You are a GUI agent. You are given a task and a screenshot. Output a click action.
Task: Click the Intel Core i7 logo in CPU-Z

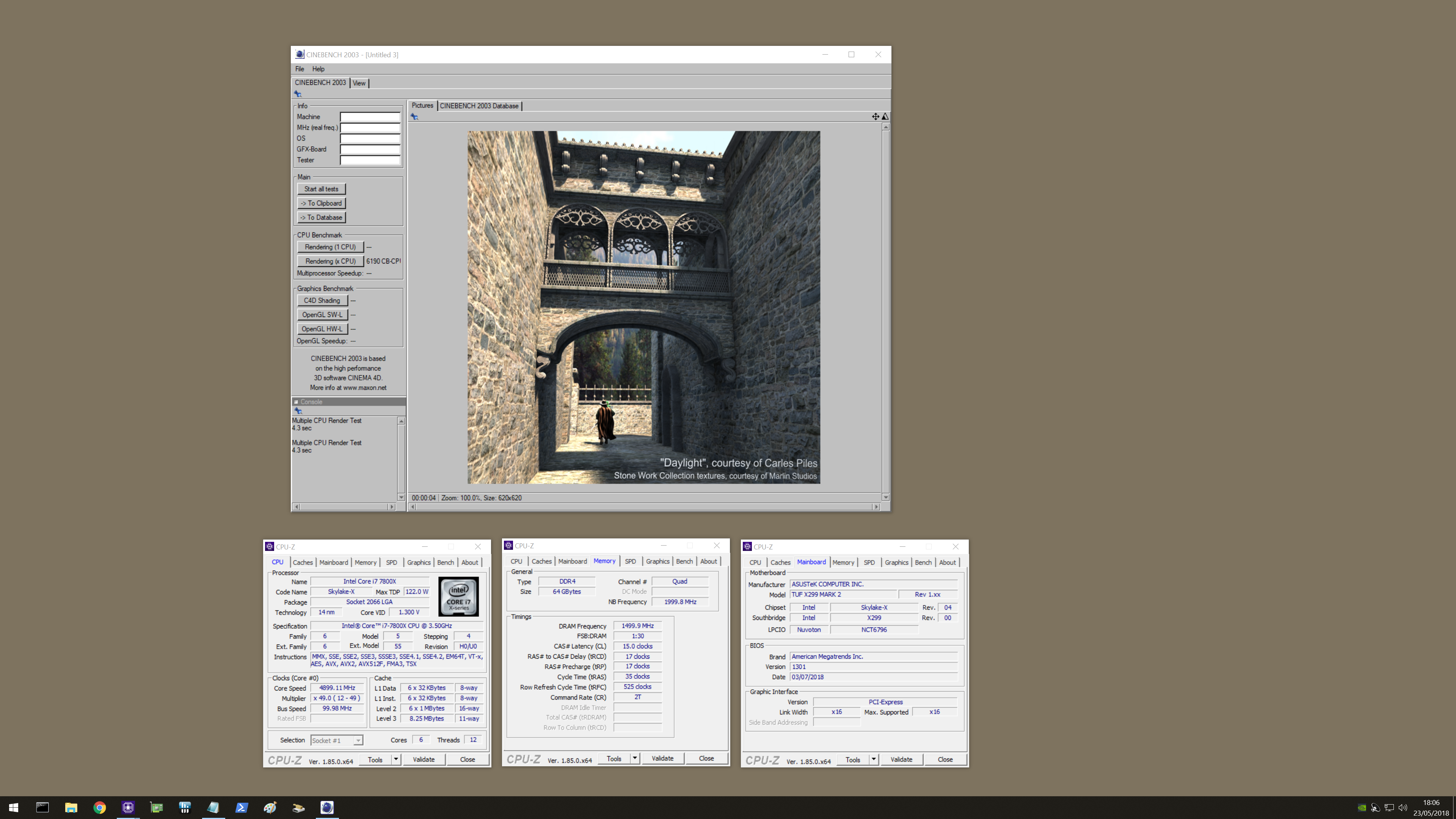point(458,596)
